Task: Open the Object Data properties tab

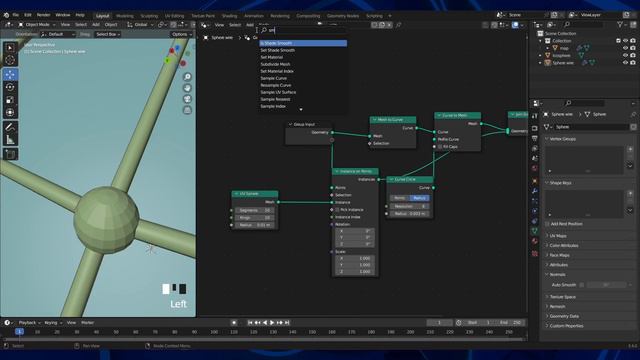Action: coord(535,231)
